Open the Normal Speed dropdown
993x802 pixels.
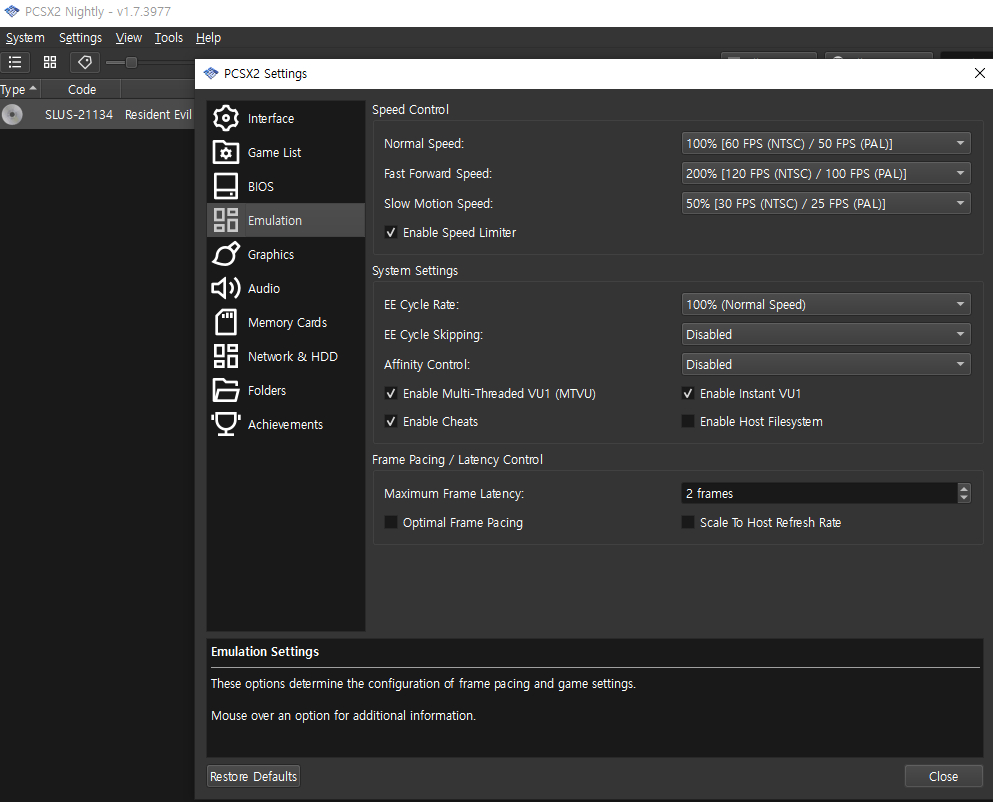[x=826, y=143]
